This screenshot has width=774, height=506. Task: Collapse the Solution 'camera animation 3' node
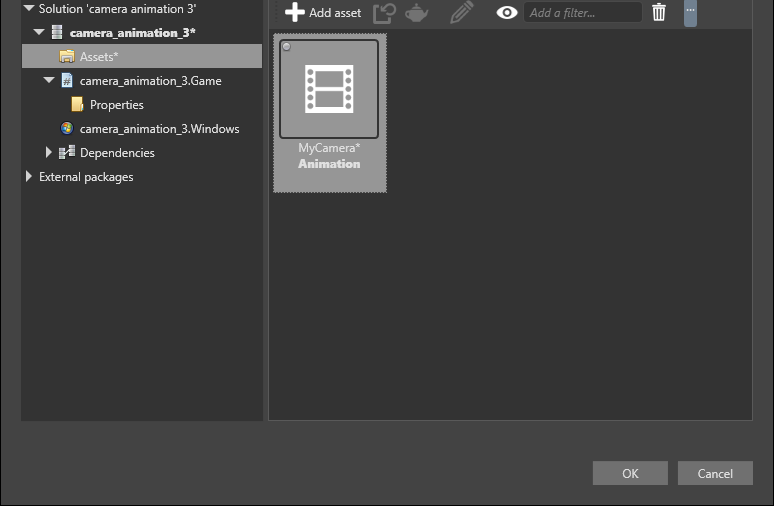click(29, 8)
